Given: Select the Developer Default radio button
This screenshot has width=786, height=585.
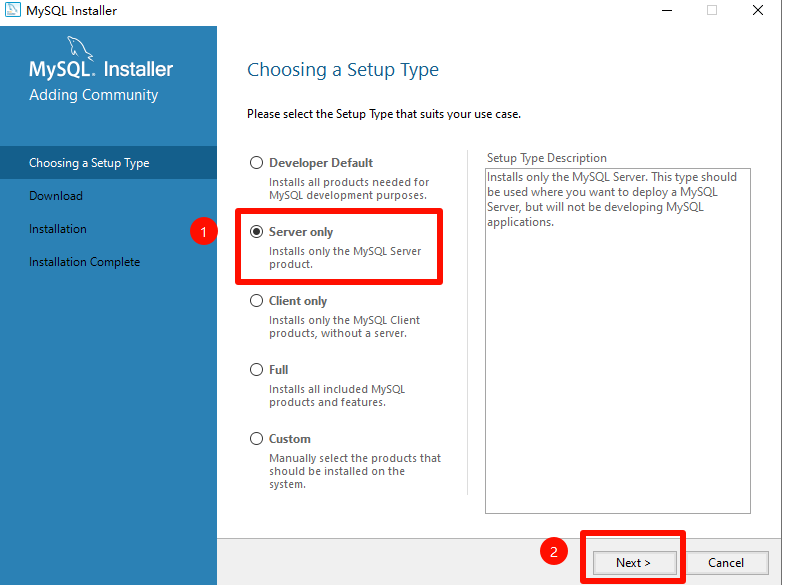Looking at the screenshot, I should pyautogui.click(x=256, y=163).
